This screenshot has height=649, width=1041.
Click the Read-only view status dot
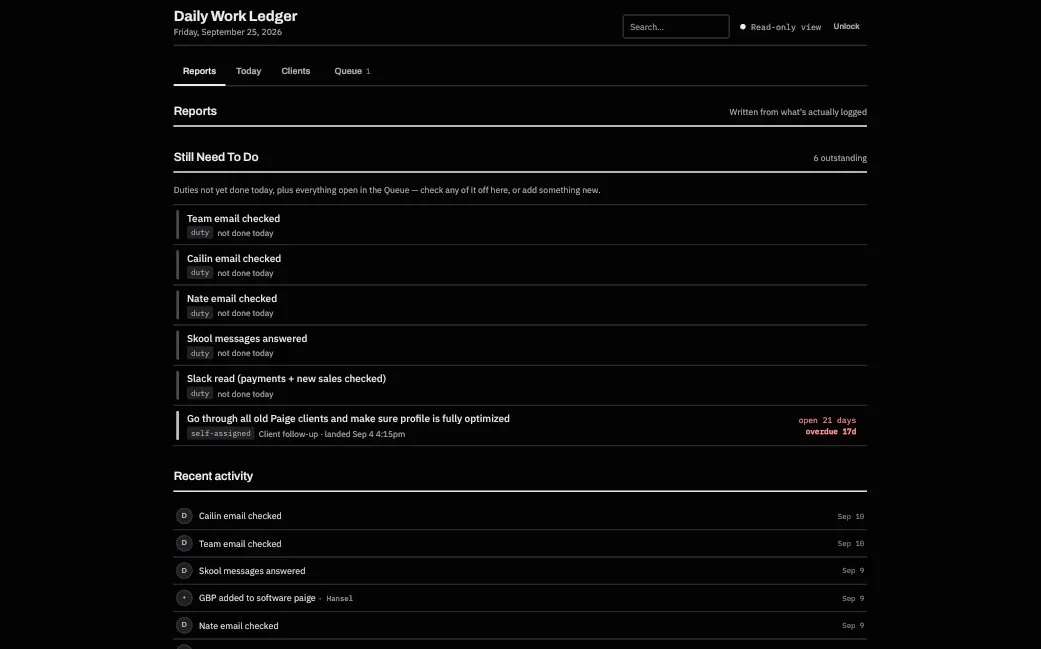click(x=743, y=27)
